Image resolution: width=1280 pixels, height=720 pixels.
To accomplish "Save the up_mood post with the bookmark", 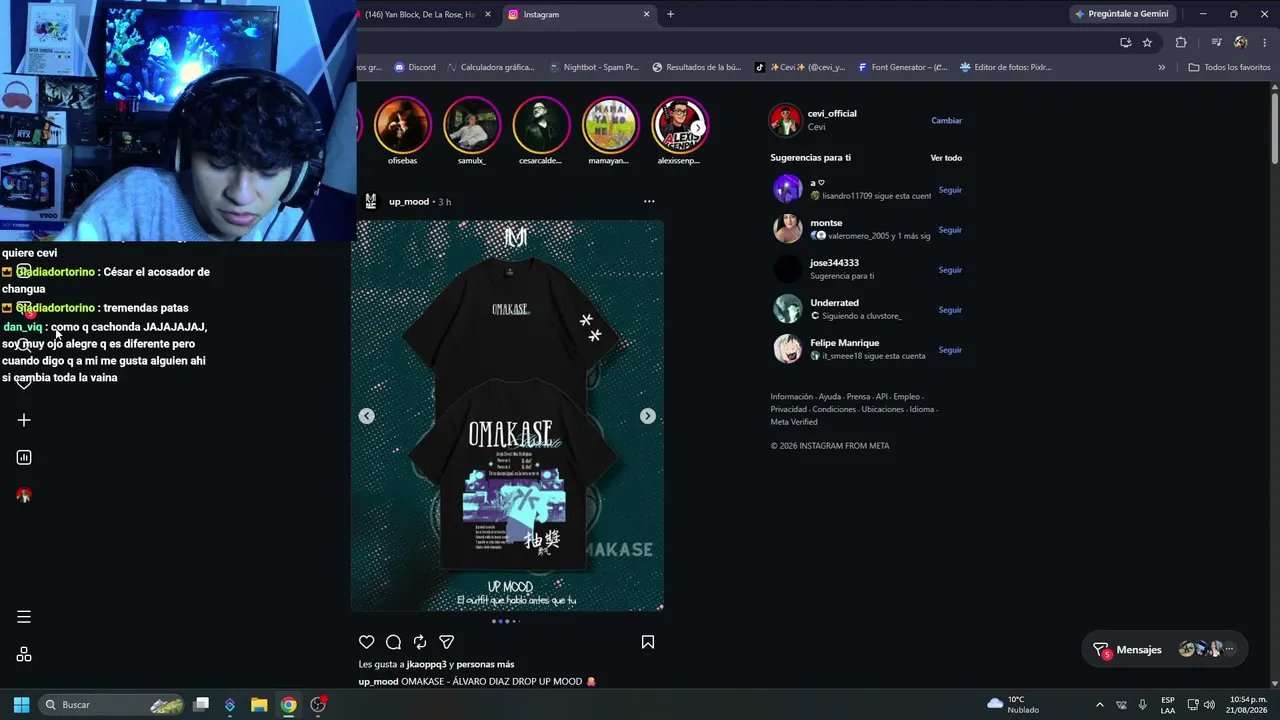I will pyautogui.click(x=648, y=642).
